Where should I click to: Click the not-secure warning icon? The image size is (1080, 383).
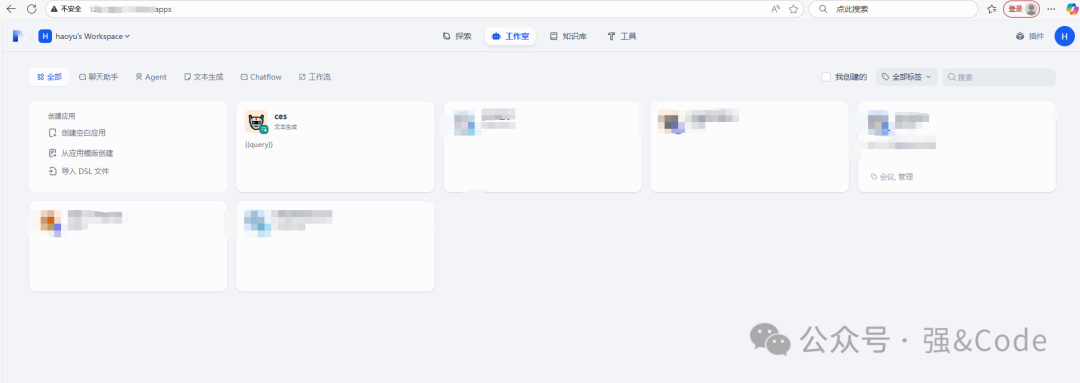point(54,9)
